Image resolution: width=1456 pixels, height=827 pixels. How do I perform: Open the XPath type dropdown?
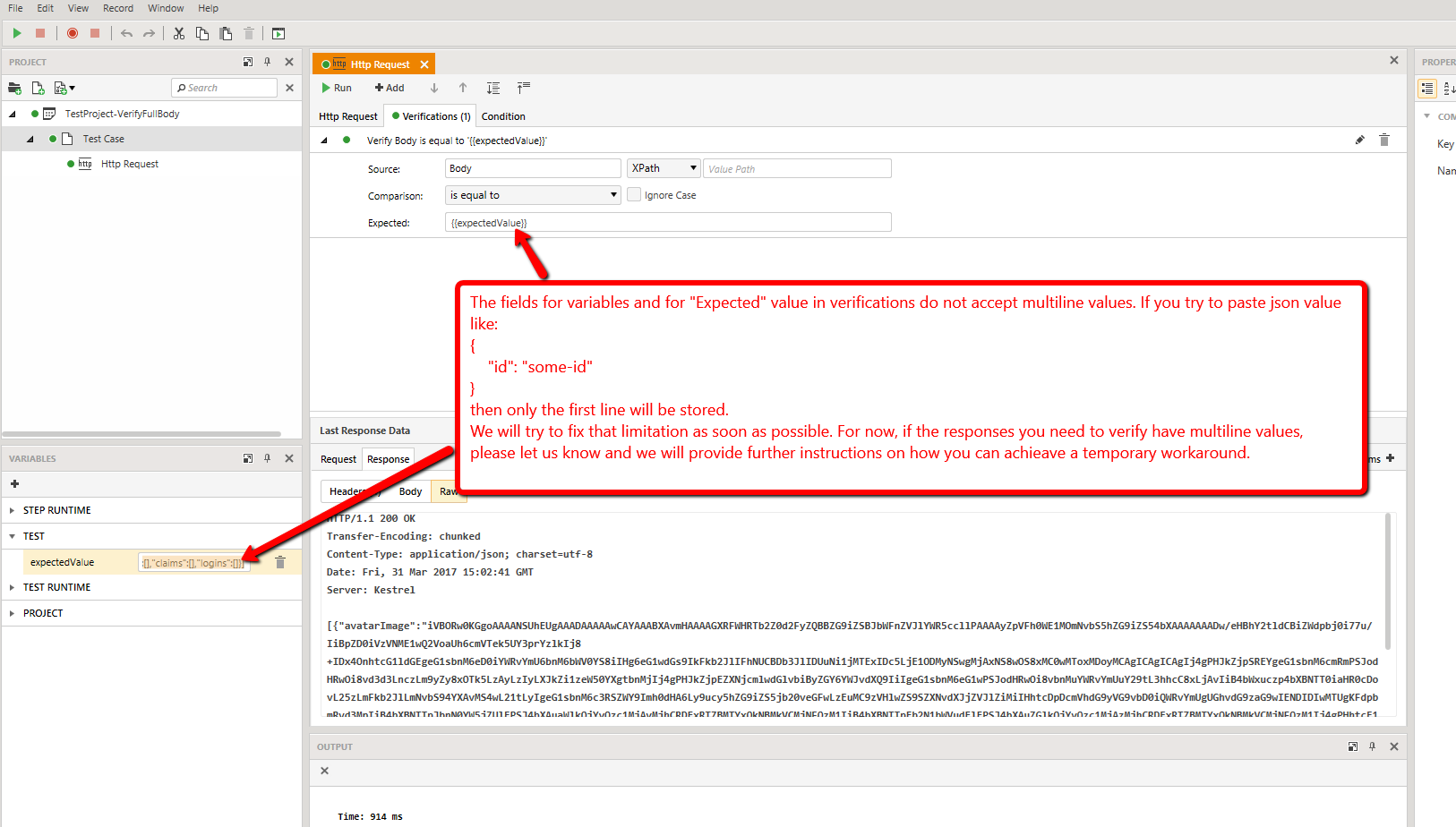(664, 168)
